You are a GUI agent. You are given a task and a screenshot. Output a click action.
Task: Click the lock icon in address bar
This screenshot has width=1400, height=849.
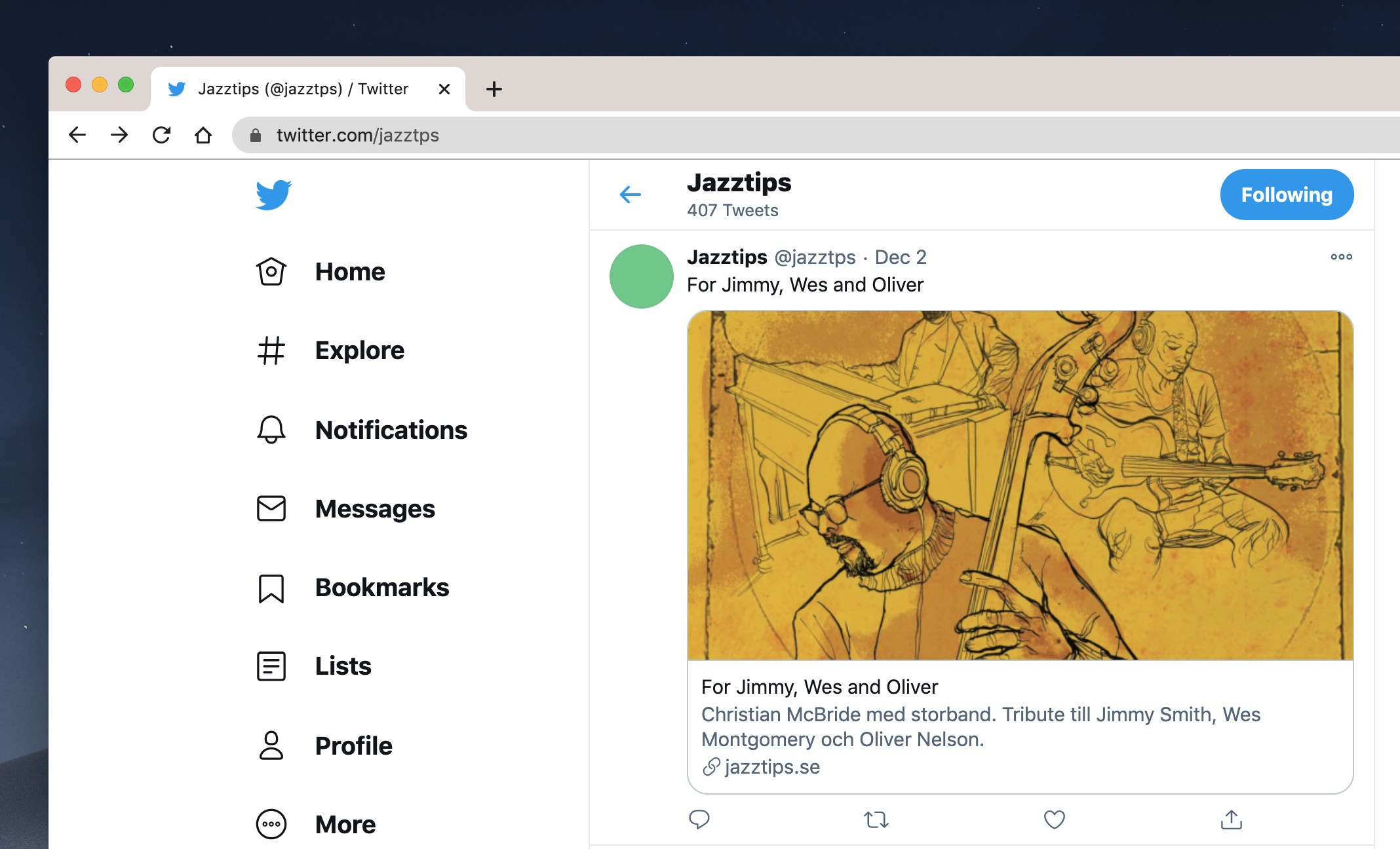(256, 135)
